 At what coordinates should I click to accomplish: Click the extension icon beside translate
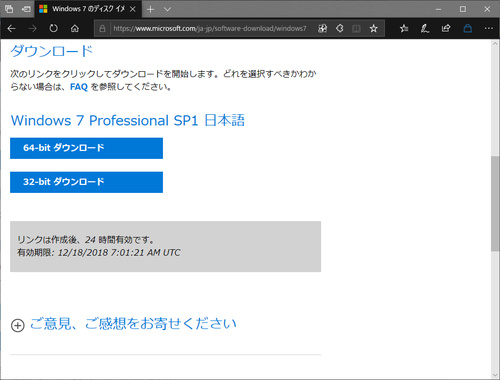[339, 29]
